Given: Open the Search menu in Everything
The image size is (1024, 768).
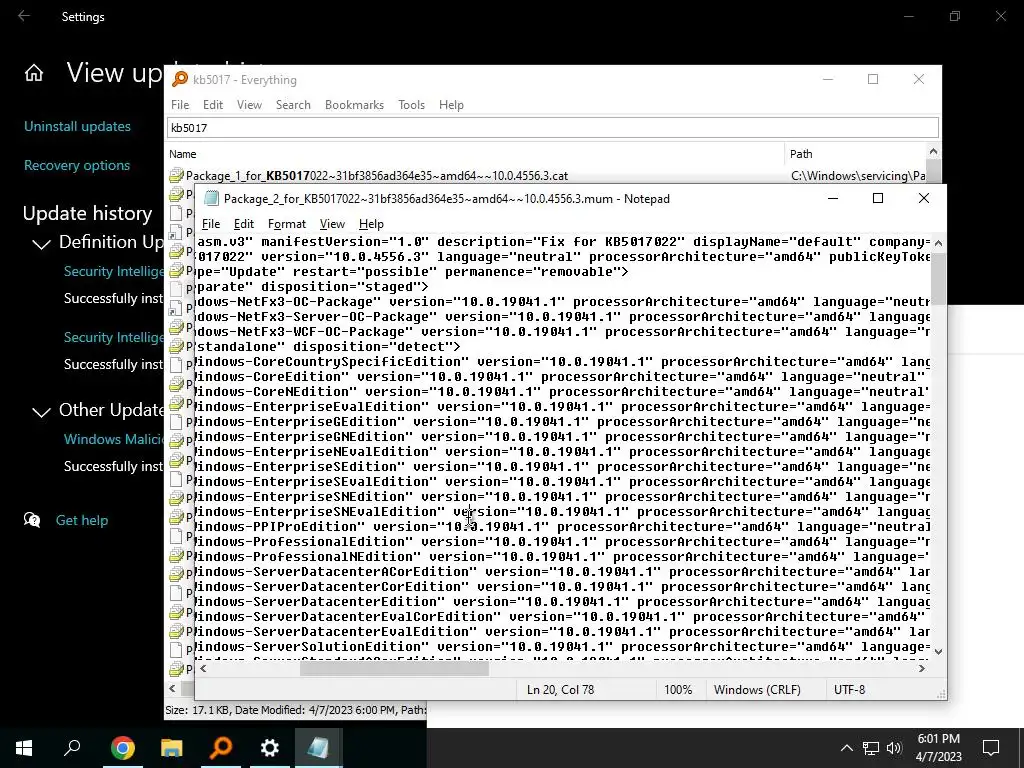Looking at the screenshot, I should tap(293, 104).
